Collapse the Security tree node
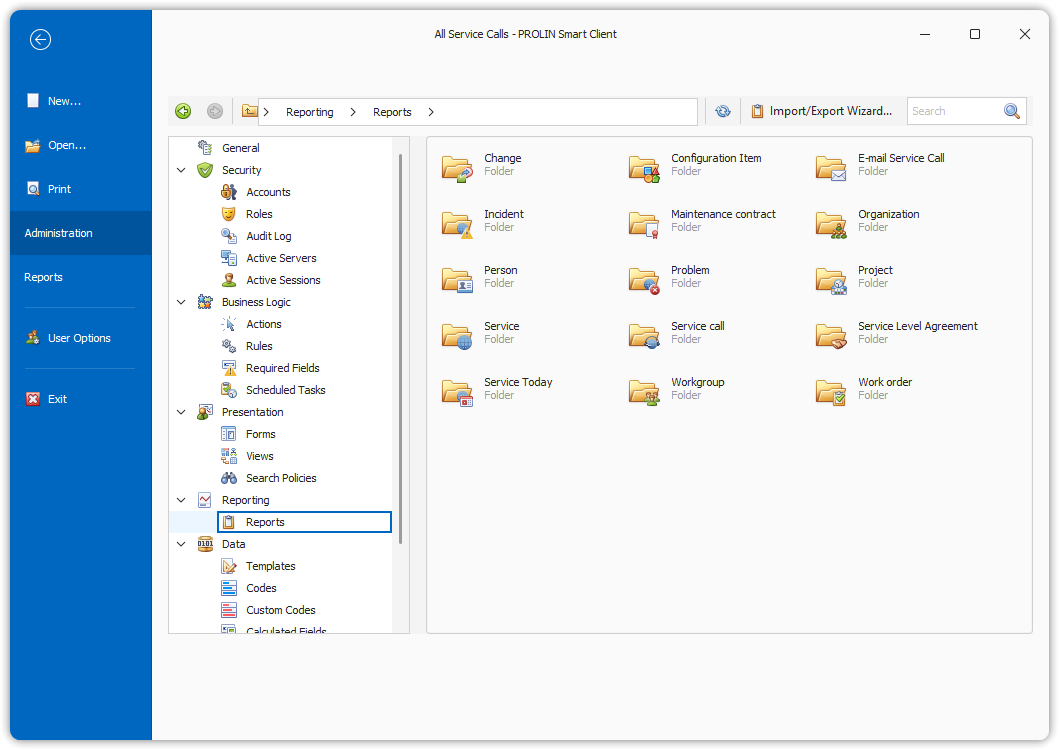Screen dimensions: 1059x750 tap(181, 171)
